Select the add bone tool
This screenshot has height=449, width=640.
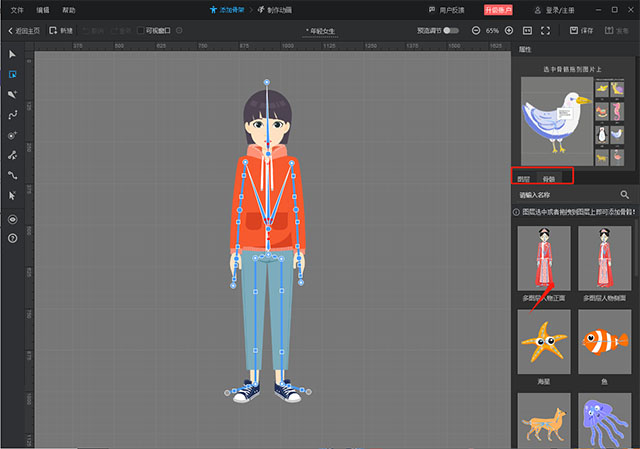click(x=13, y=94)
